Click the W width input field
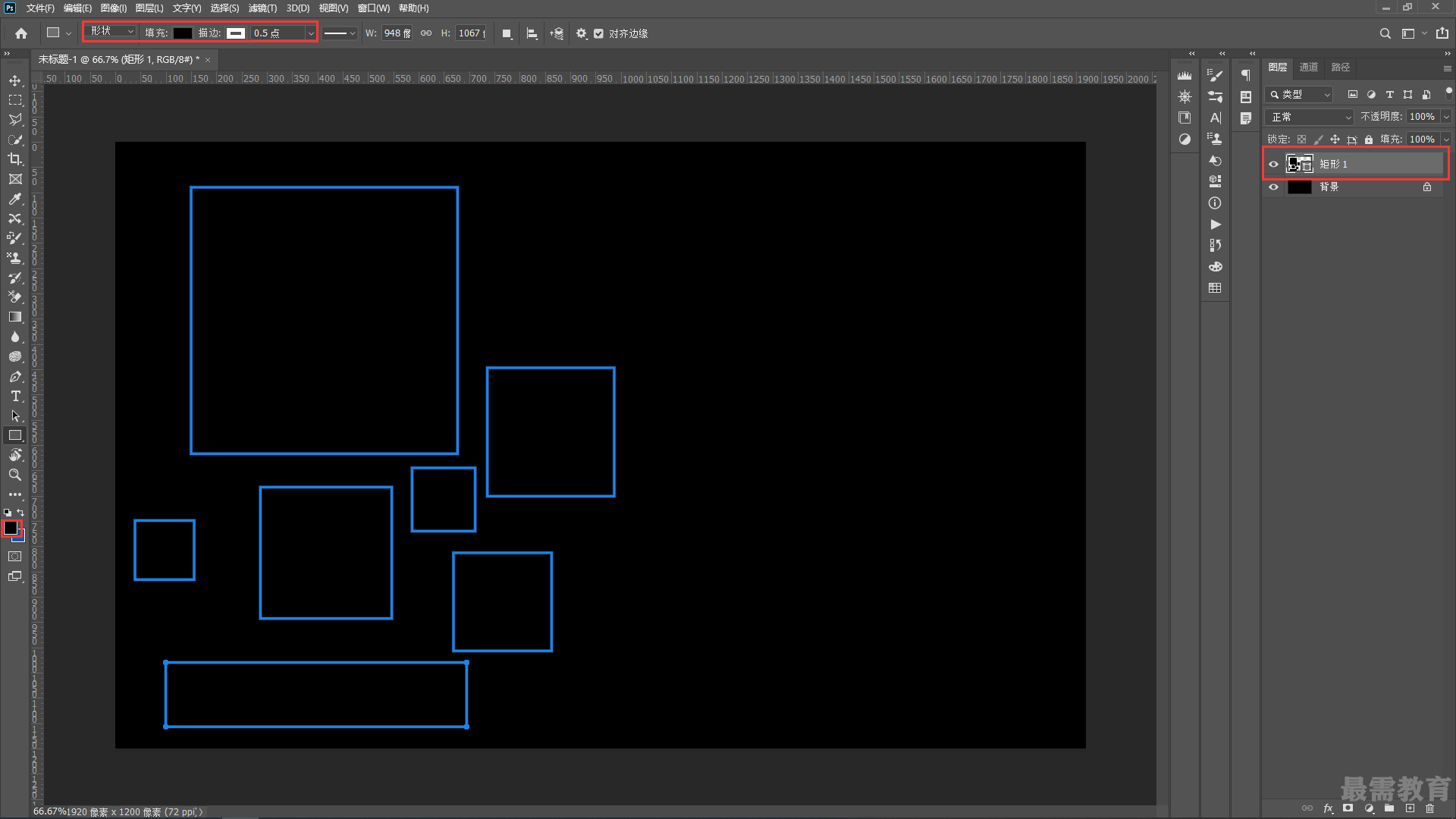Viewport: 1456px width, 819px height. pyautogui.click(x=397, y=33)
